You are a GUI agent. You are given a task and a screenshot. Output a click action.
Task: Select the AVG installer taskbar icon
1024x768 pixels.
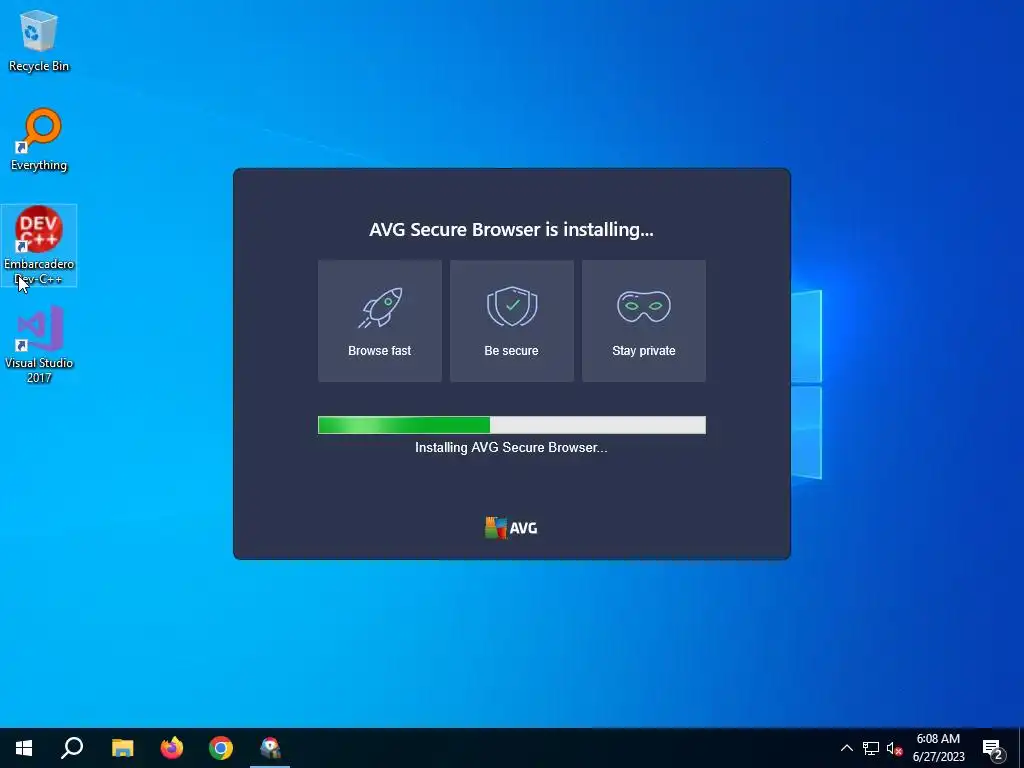(270, 748)
